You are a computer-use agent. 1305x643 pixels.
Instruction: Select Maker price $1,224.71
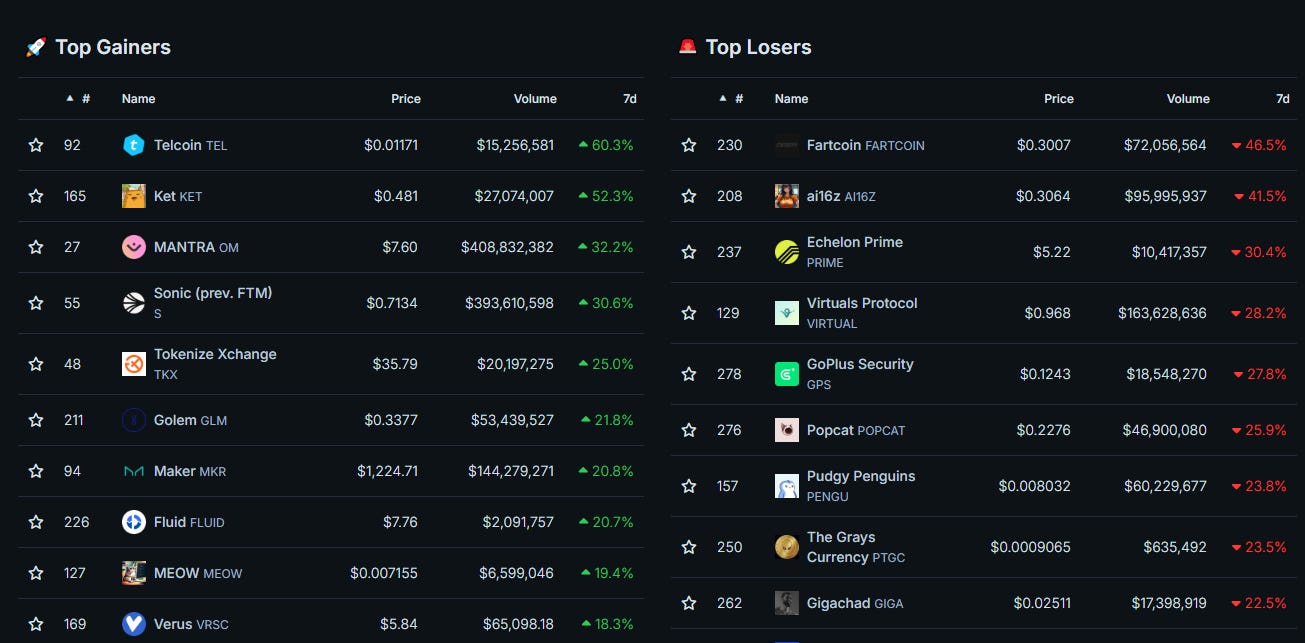(x=387, y=471)
